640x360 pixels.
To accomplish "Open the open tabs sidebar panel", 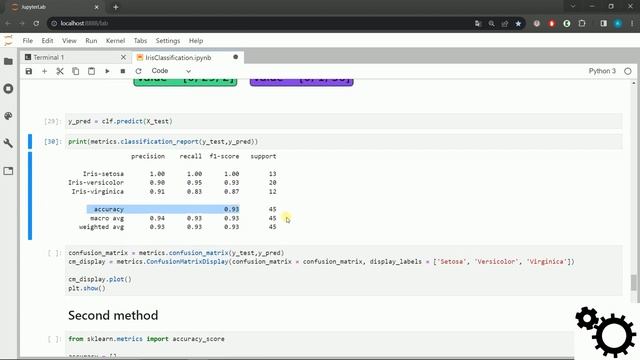I will click(8, 171).
